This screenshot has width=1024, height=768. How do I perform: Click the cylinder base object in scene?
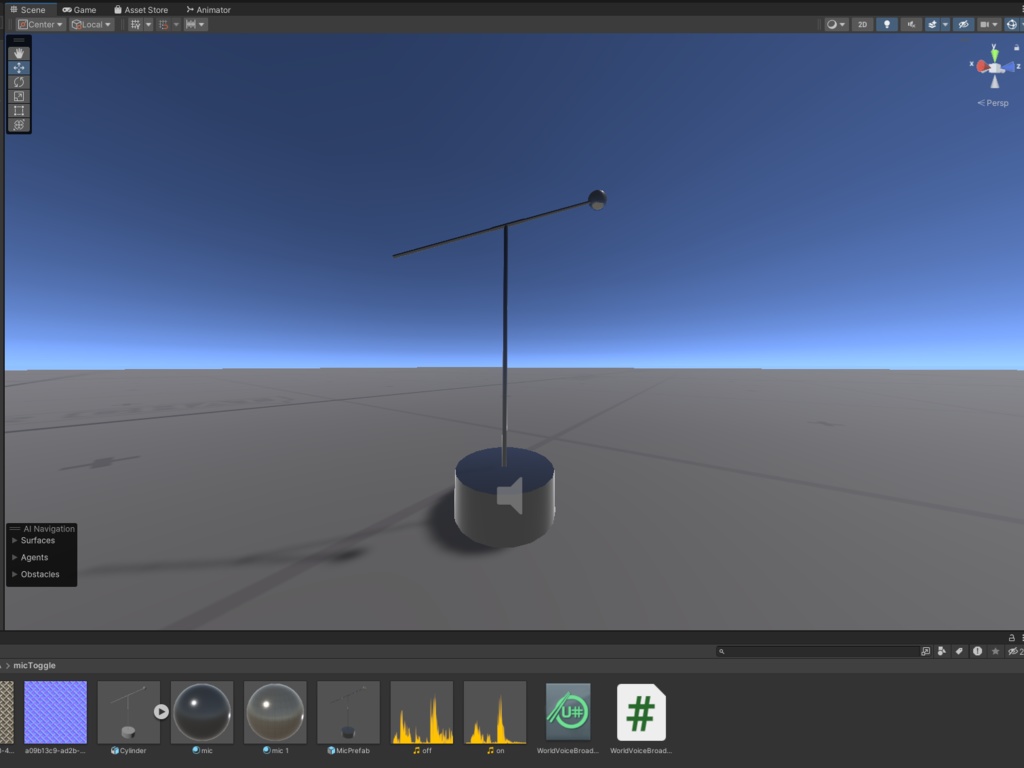504,498
